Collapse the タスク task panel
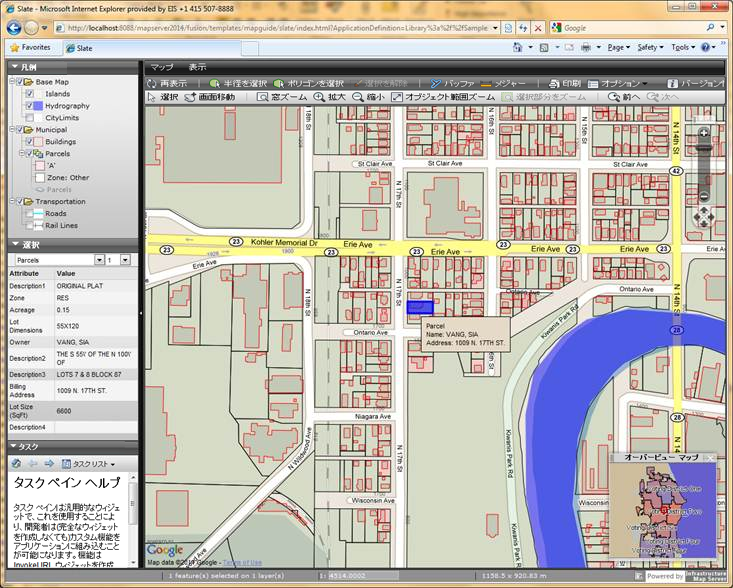Screen dimensions: 733x588 13,446
